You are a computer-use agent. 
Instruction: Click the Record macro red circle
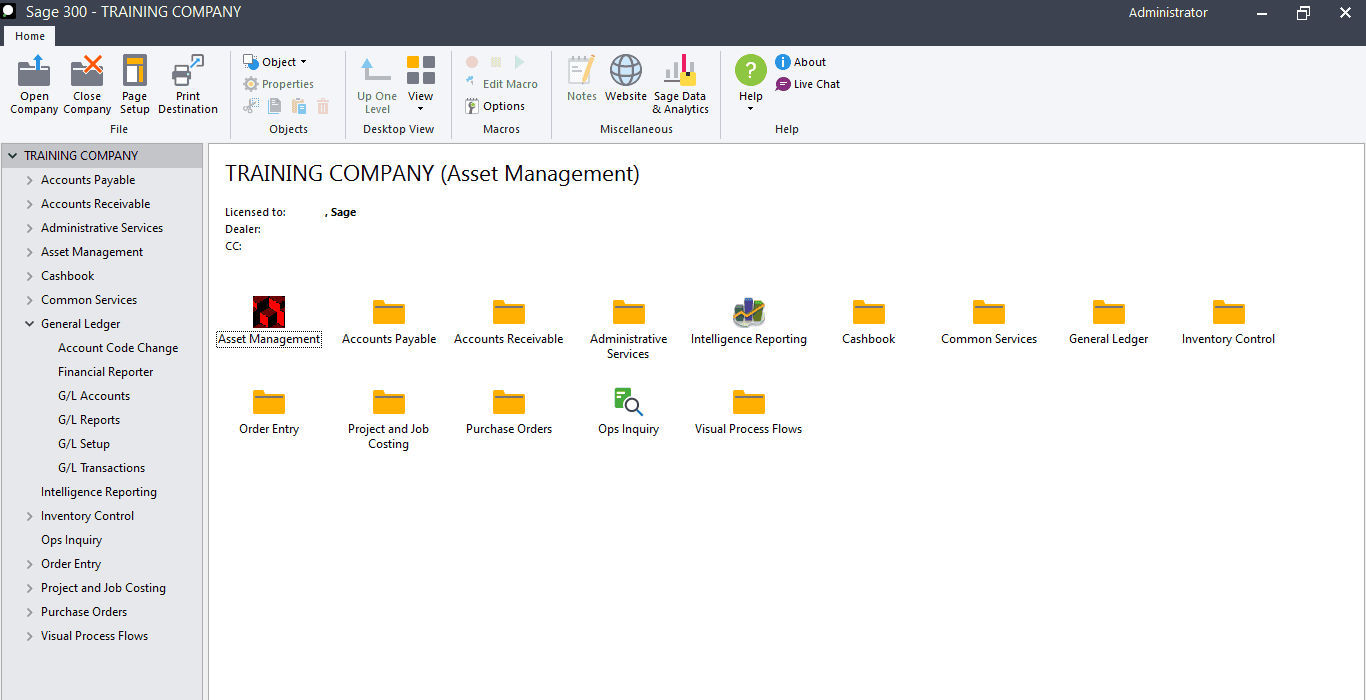pos(472,62)
